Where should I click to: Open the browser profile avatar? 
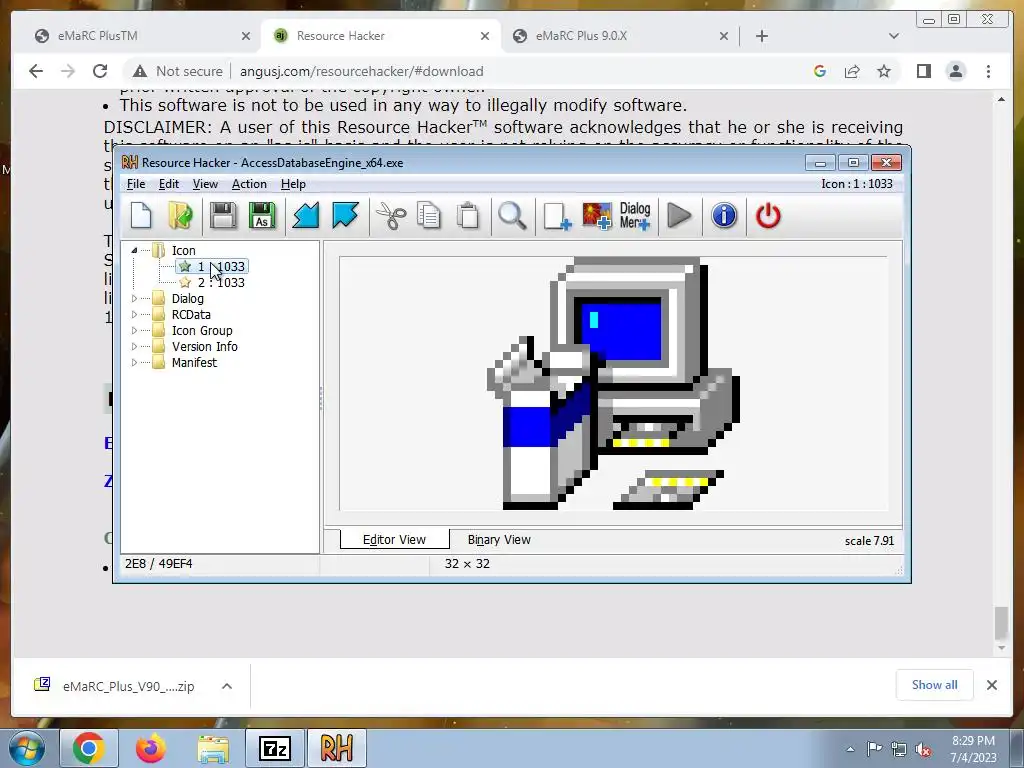coord(955,71)
